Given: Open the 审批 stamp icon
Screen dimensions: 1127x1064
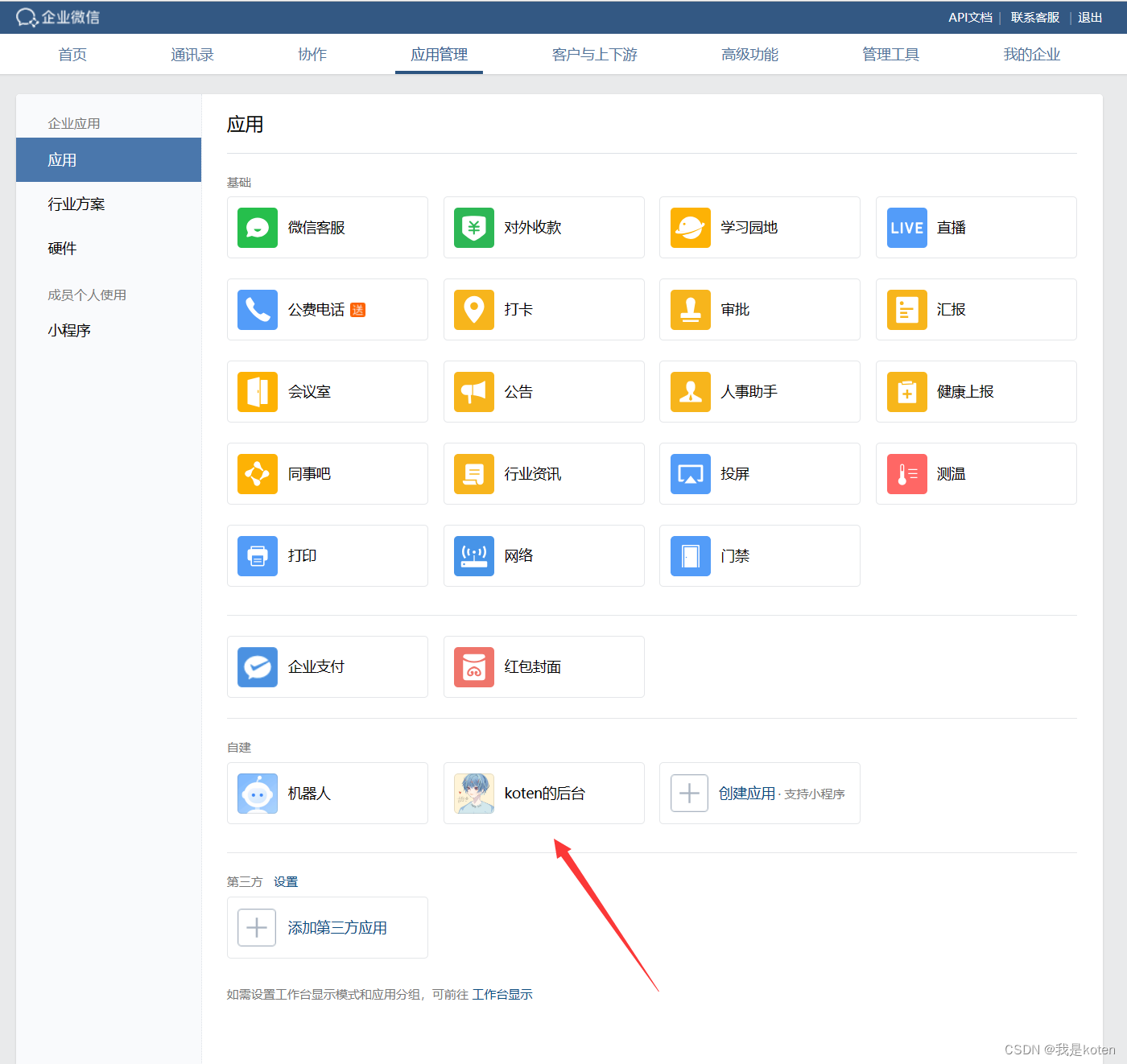Looking at the screenshot, I should (691, 310).
